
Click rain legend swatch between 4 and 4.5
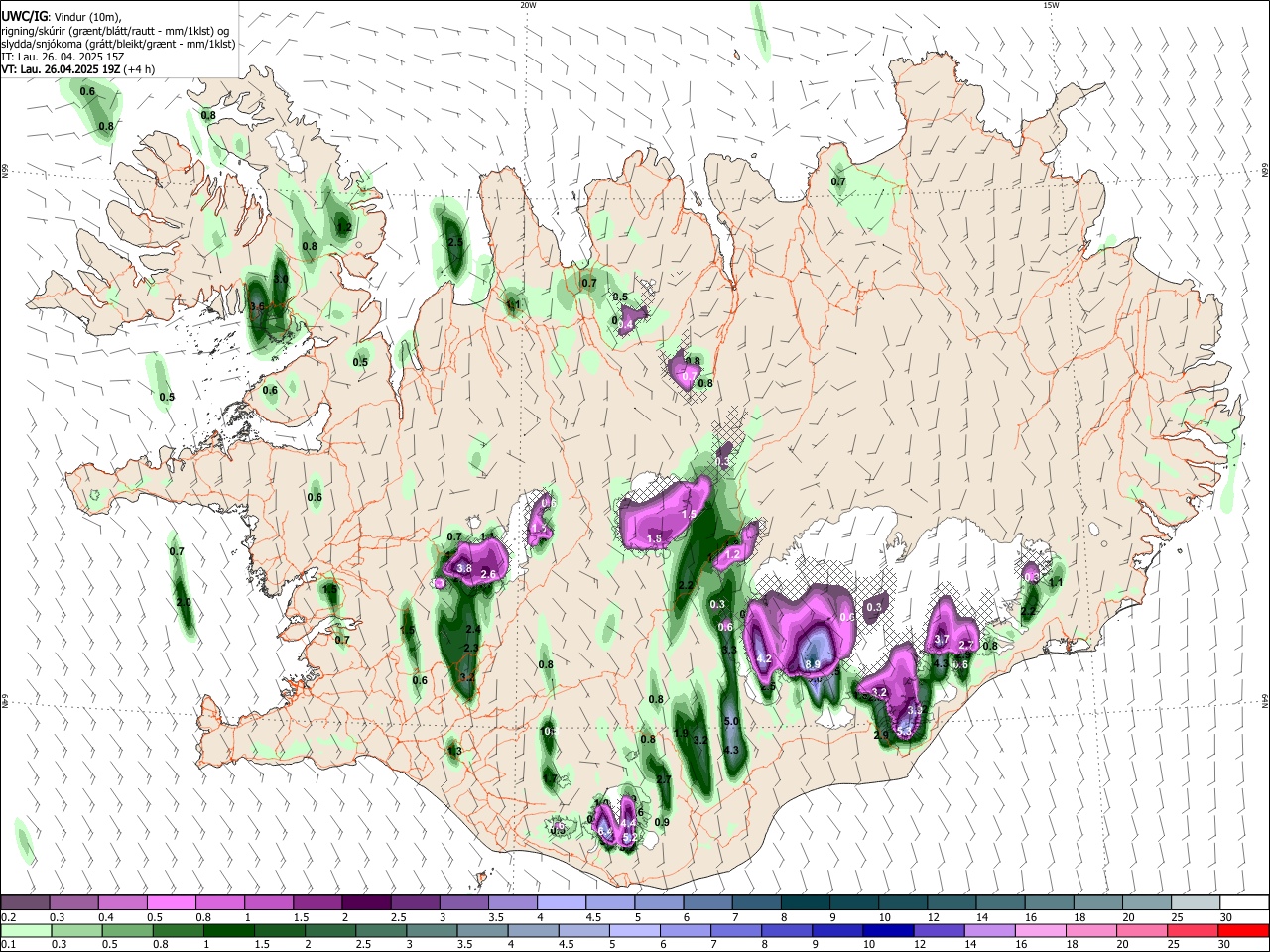(534, 930)
